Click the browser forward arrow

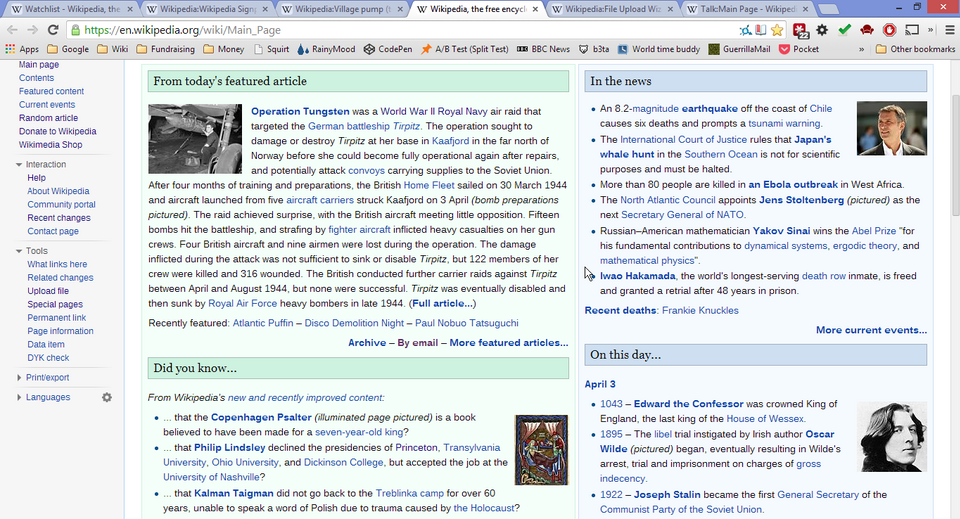click(32, 30)
